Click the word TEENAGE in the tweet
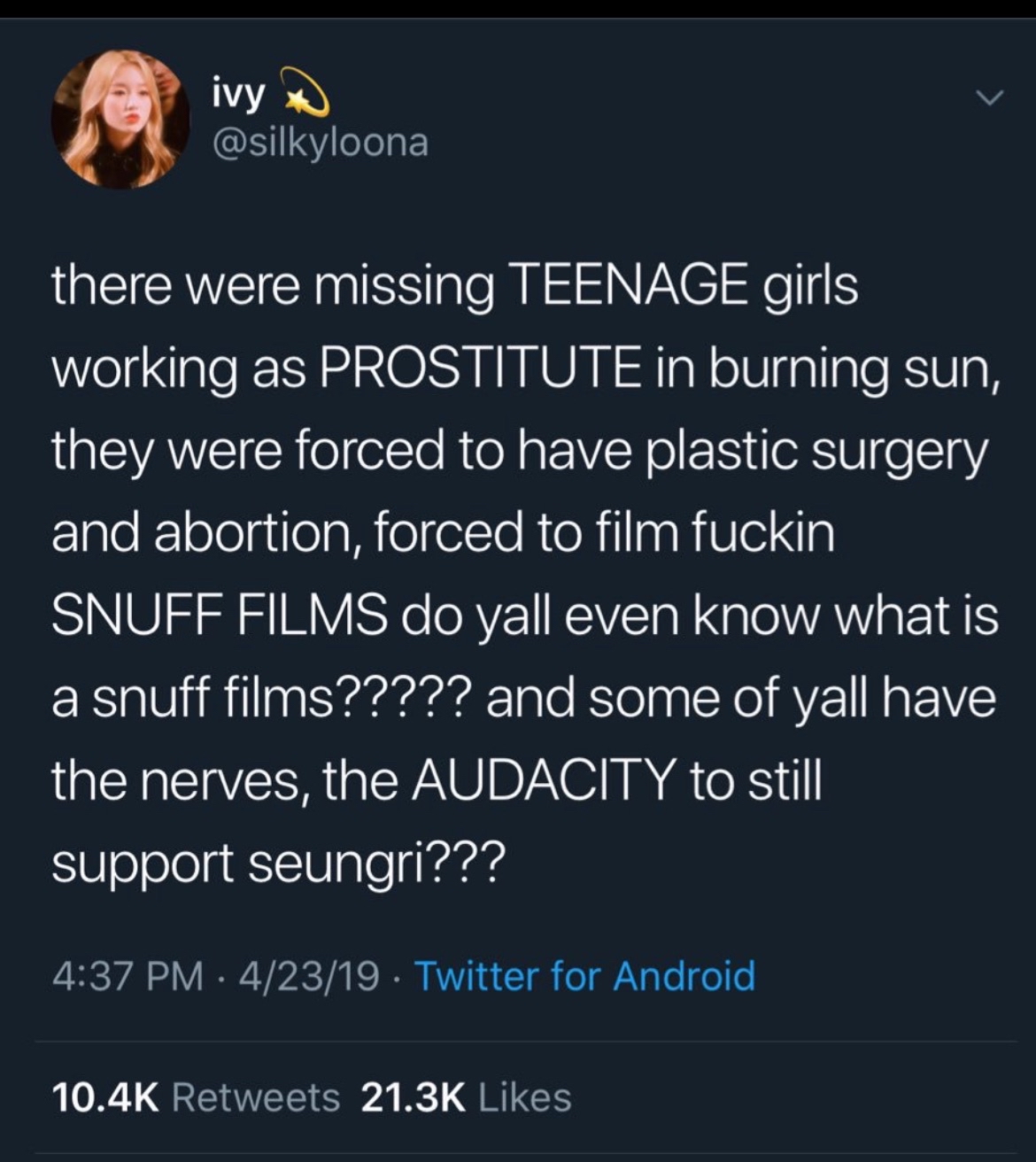This screenshot has width=1036, height=1162. coord(627,287)
